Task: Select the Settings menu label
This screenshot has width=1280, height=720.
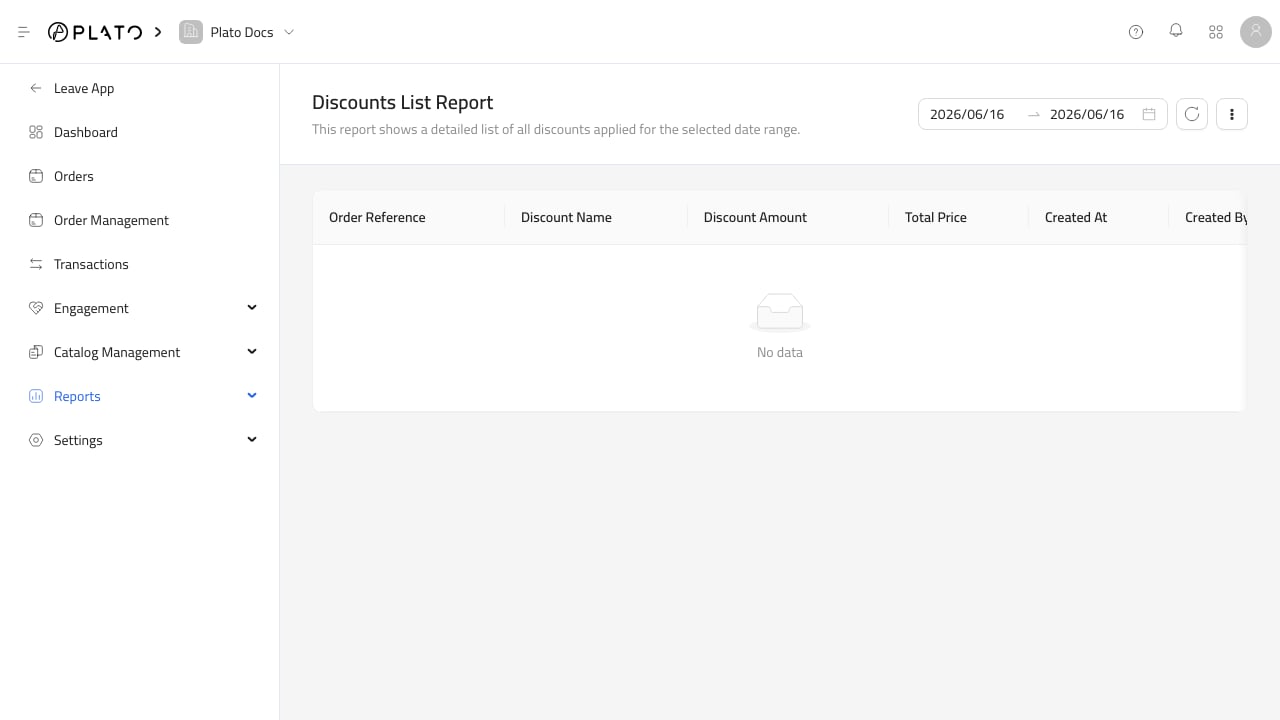Action: [78, 440]
